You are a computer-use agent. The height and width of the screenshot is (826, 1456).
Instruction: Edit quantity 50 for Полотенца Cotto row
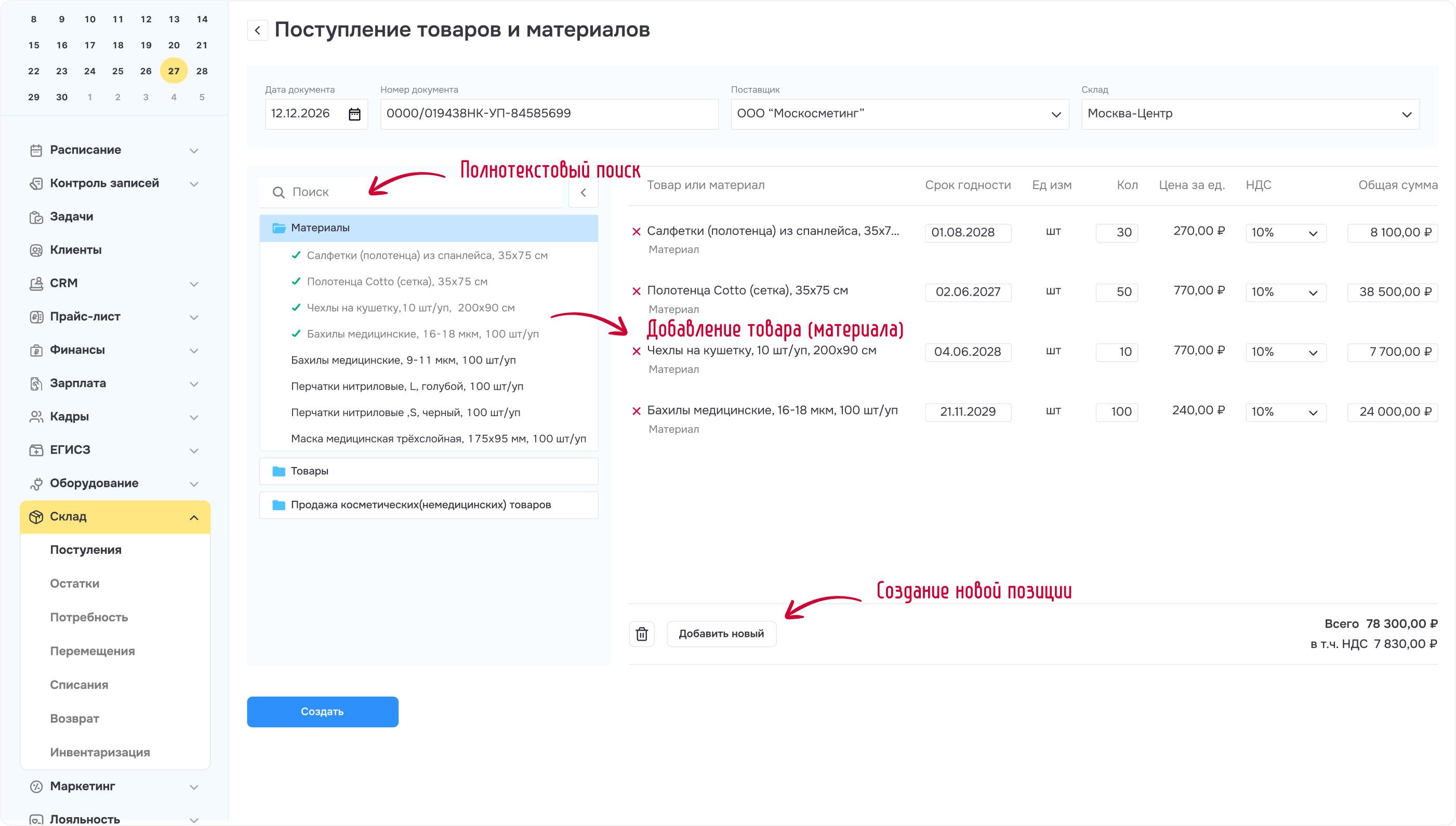tap(1117, 292)
